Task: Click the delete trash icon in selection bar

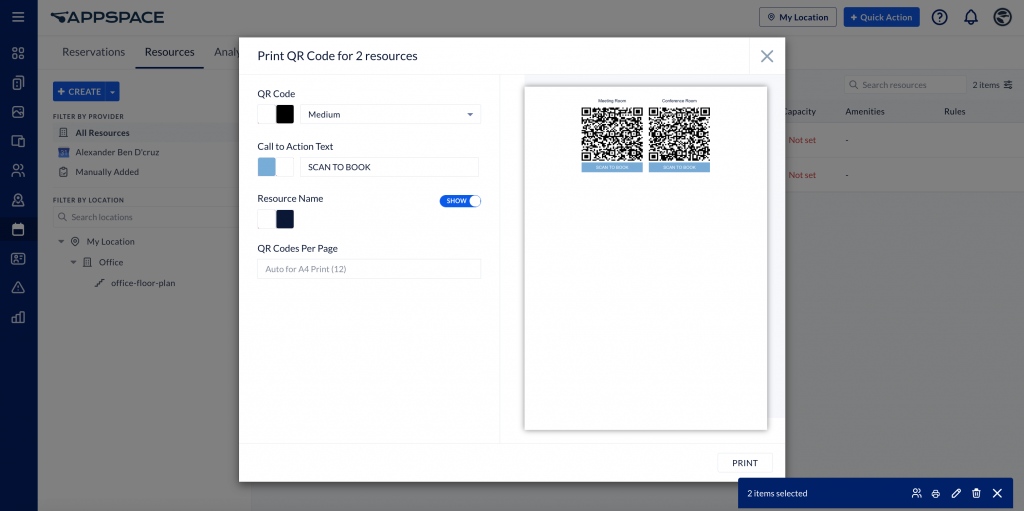Action: point(976,493)
